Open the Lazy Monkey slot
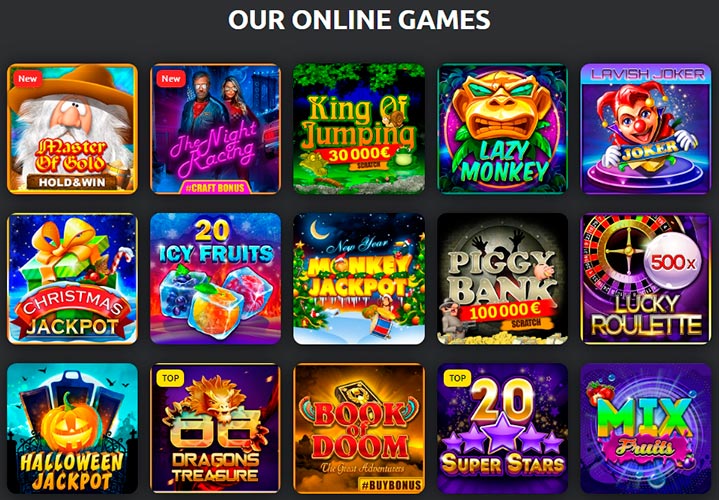 503,129
